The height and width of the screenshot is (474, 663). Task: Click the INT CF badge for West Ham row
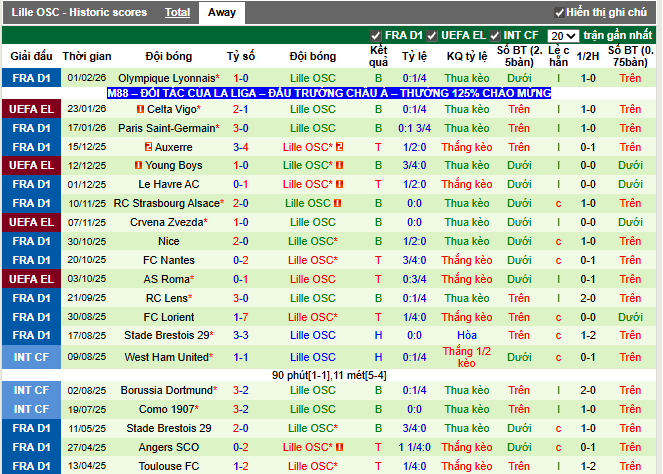click(x=31, y=357)
